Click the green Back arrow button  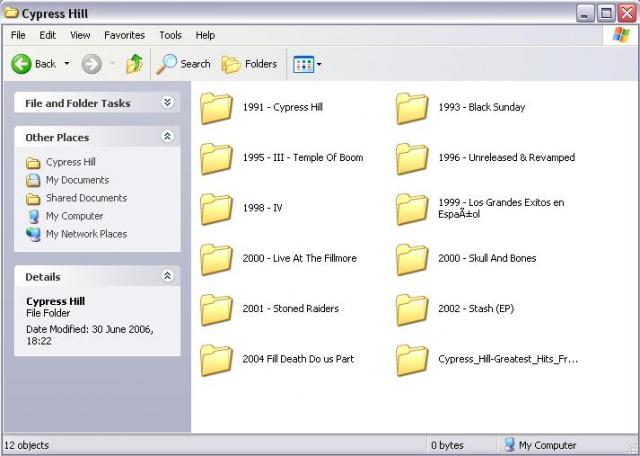(x=21, y=64)
